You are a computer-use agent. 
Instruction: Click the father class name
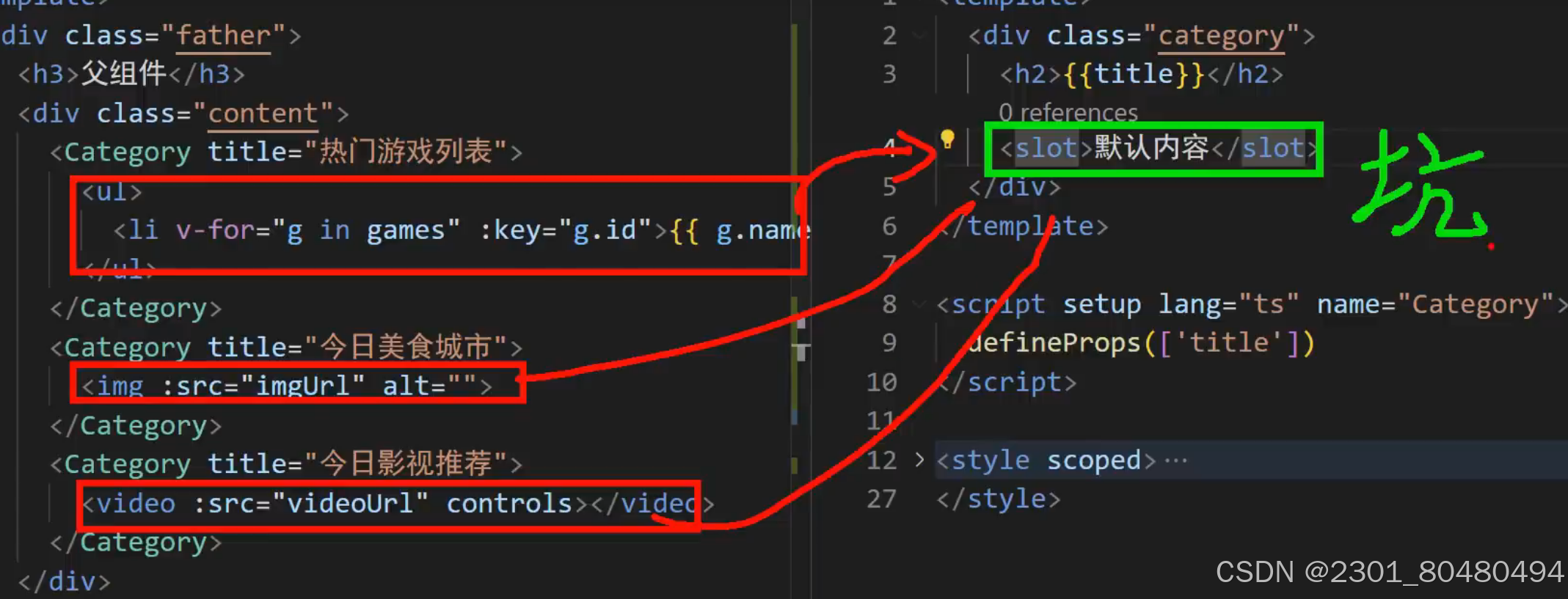point(224,35)
